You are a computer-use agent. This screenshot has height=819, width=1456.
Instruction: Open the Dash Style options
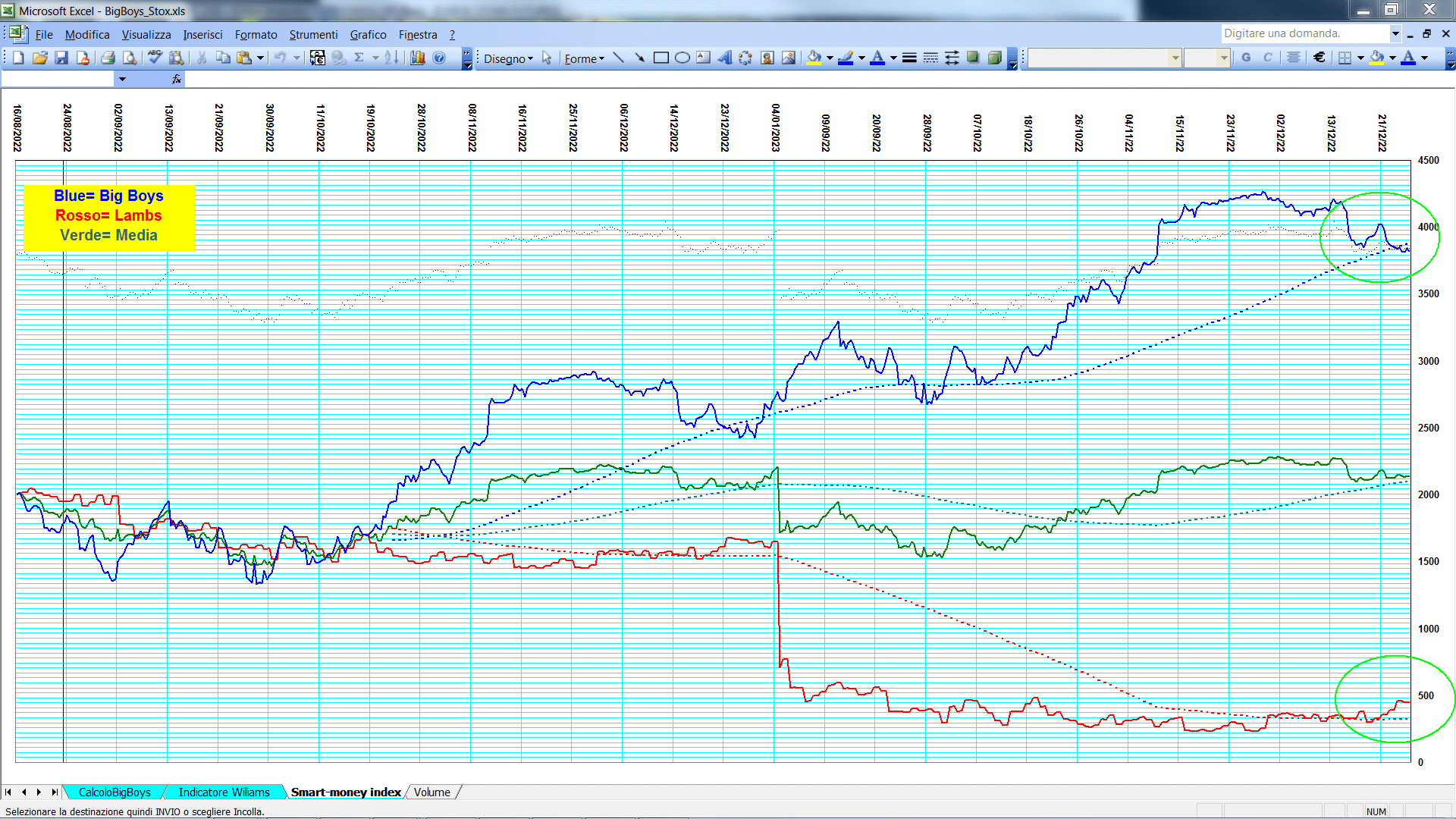[x=930, y=58]
